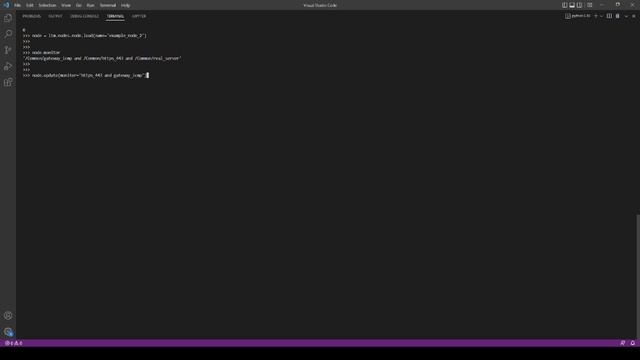Open the Accounts icon in activity bar
This screenshot has width=640, height=360.
click(8, 316)
